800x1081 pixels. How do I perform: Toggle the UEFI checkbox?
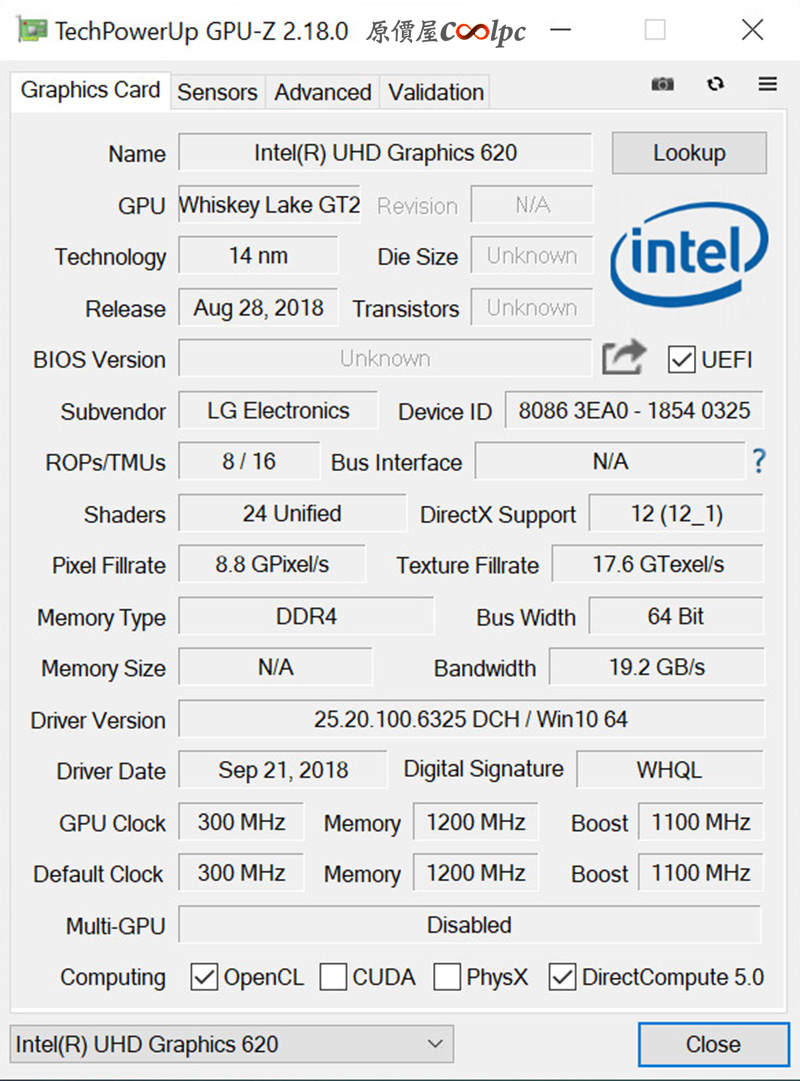point(681,359)
